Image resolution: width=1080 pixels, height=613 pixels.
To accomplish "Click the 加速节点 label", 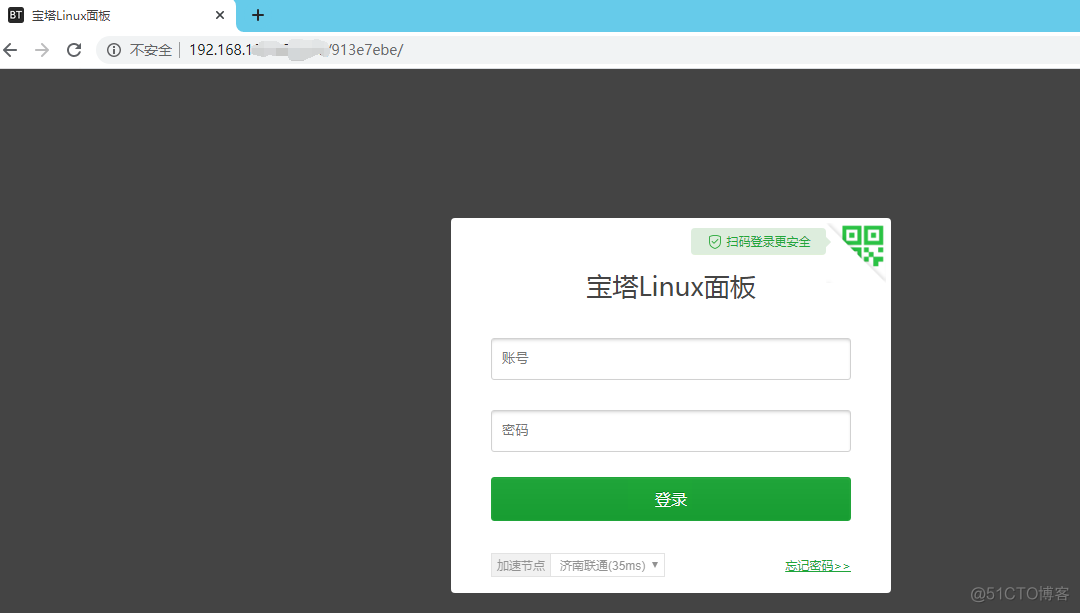I will coord(520,564).
